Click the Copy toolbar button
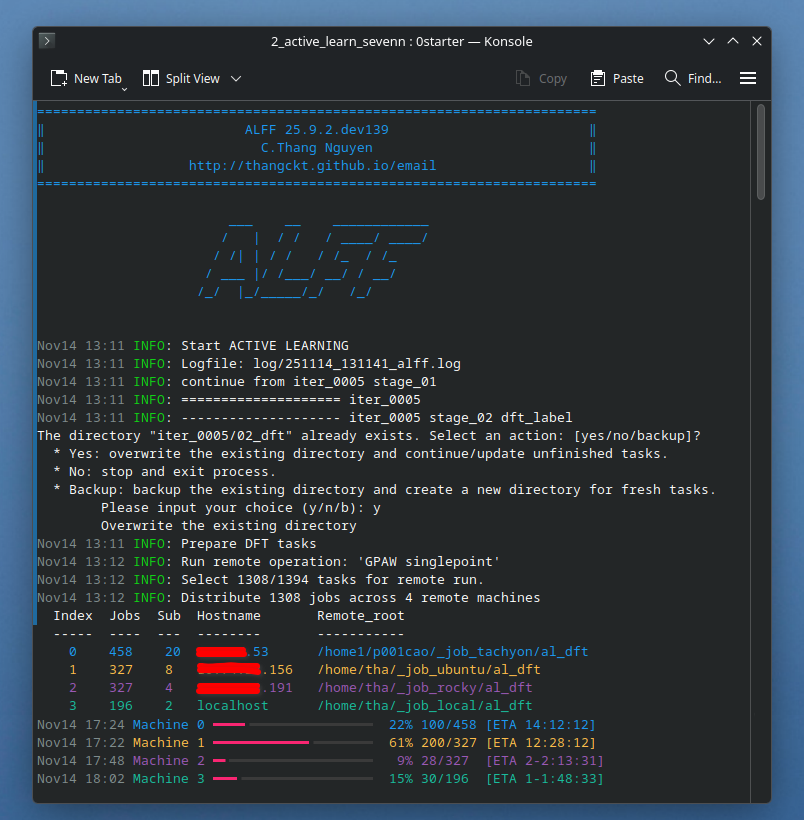 pos(541,78)
